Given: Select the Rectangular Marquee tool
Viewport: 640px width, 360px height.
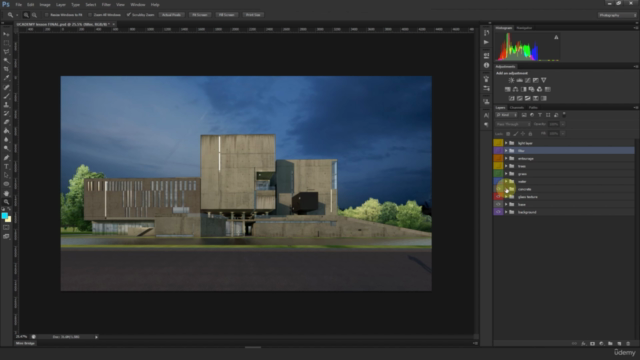Looking at the screenshot, I should point(6,43).
